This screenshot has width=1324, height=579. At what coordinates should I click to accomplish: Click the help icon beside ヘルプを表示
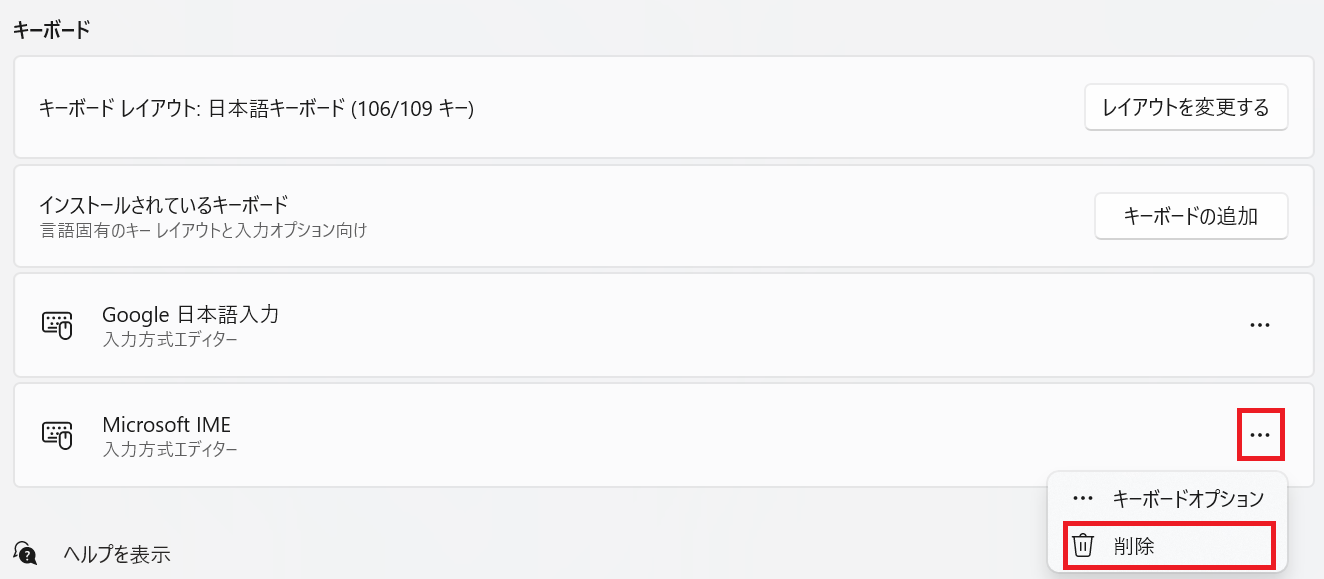(x=26, y=553)
